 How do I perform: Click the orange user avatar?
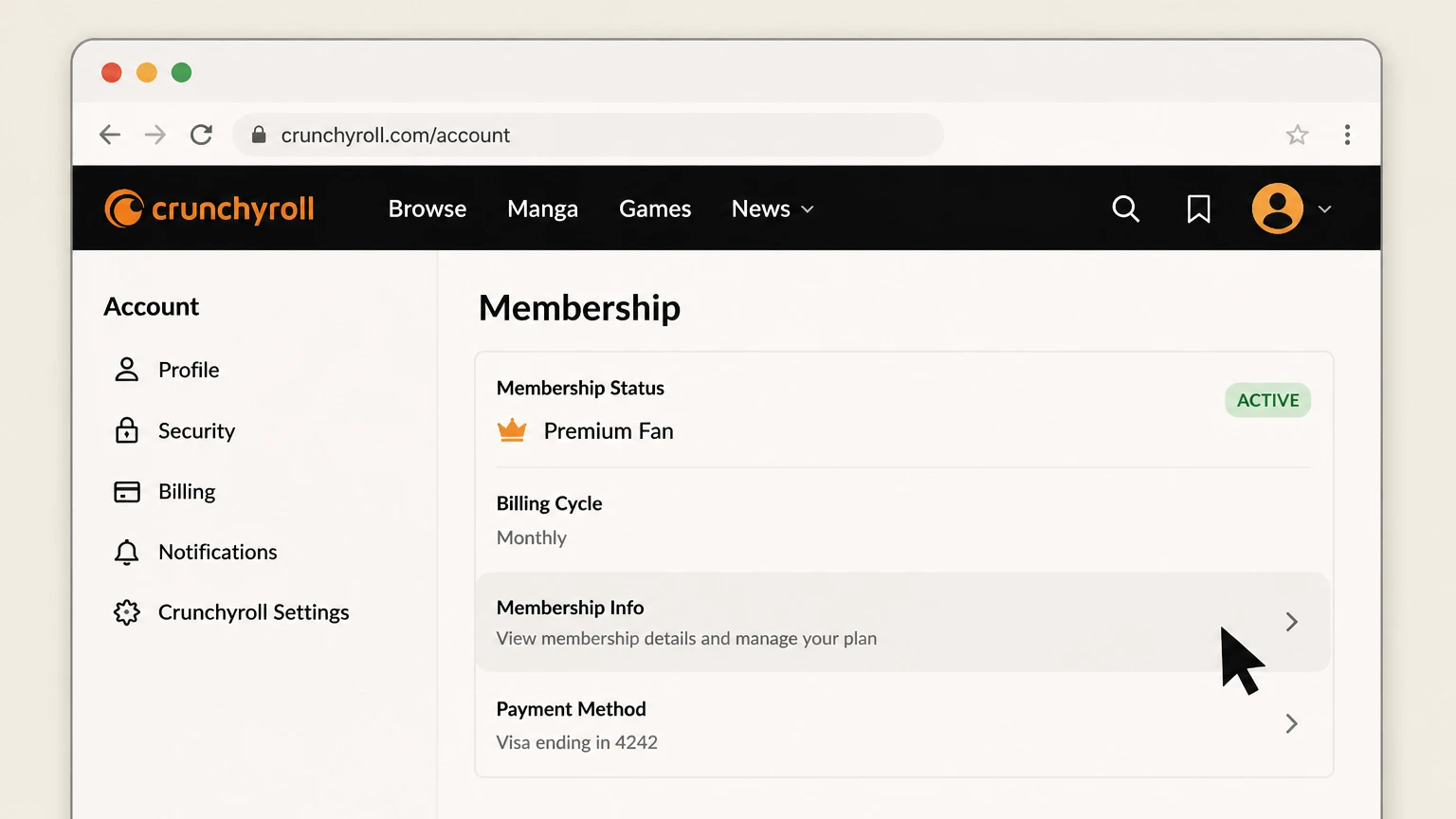pyautogui.click(x=1277, y=209)
